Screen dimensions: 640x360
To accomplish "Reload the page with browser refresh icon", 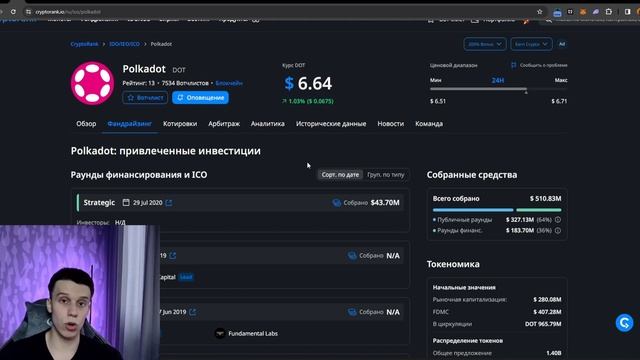I will pyautogui.click(x=13, y=12).
